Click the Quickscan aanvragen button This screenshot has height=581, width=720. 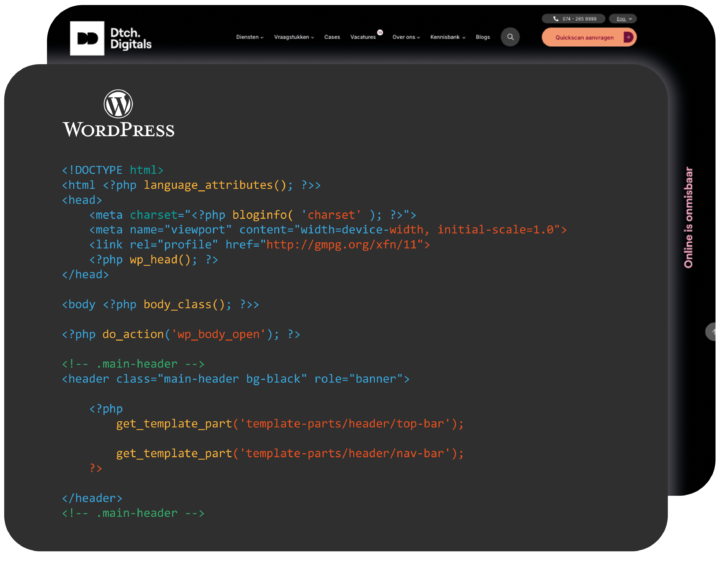click(x=589, y=37)
